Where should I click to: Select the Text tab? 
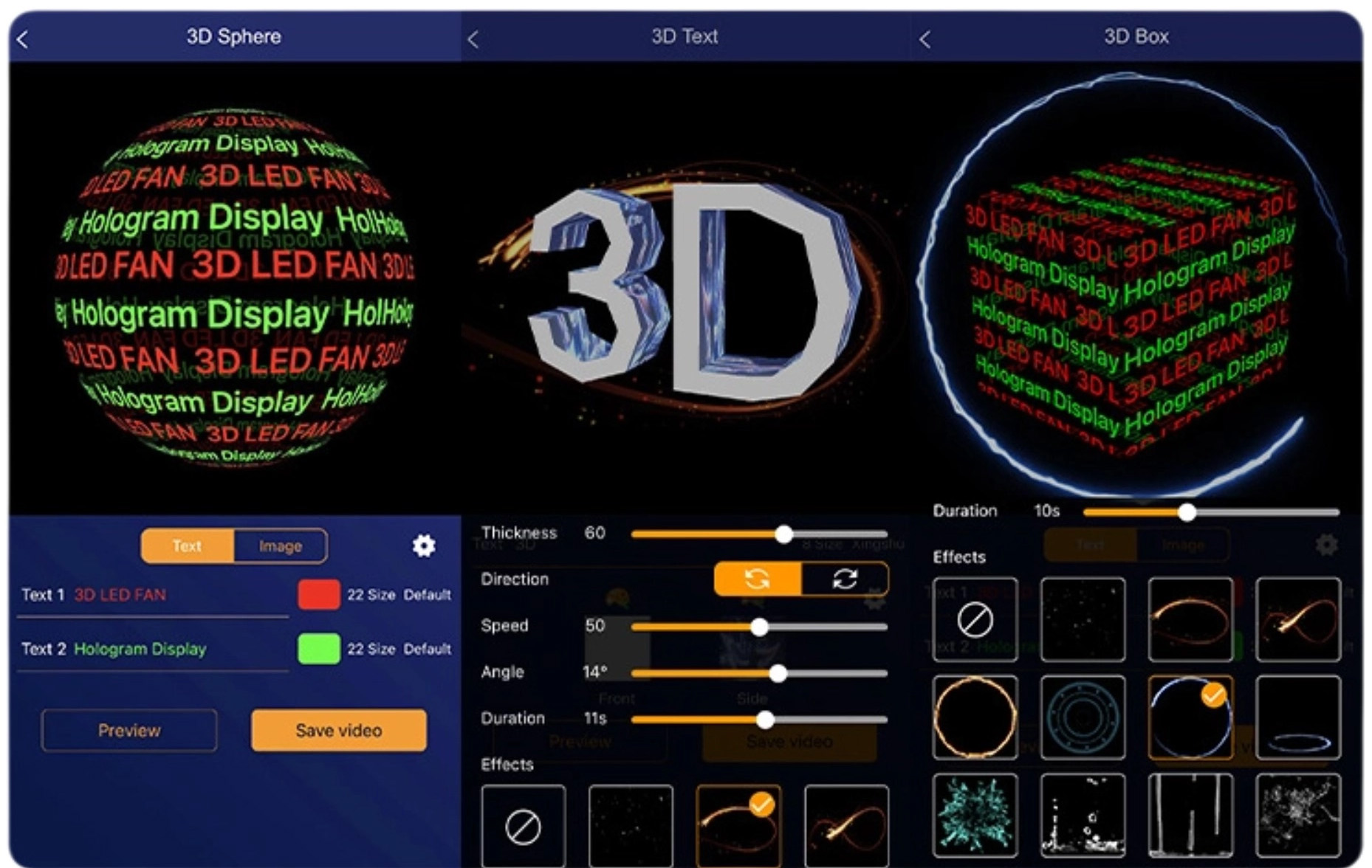pos(187,546)
